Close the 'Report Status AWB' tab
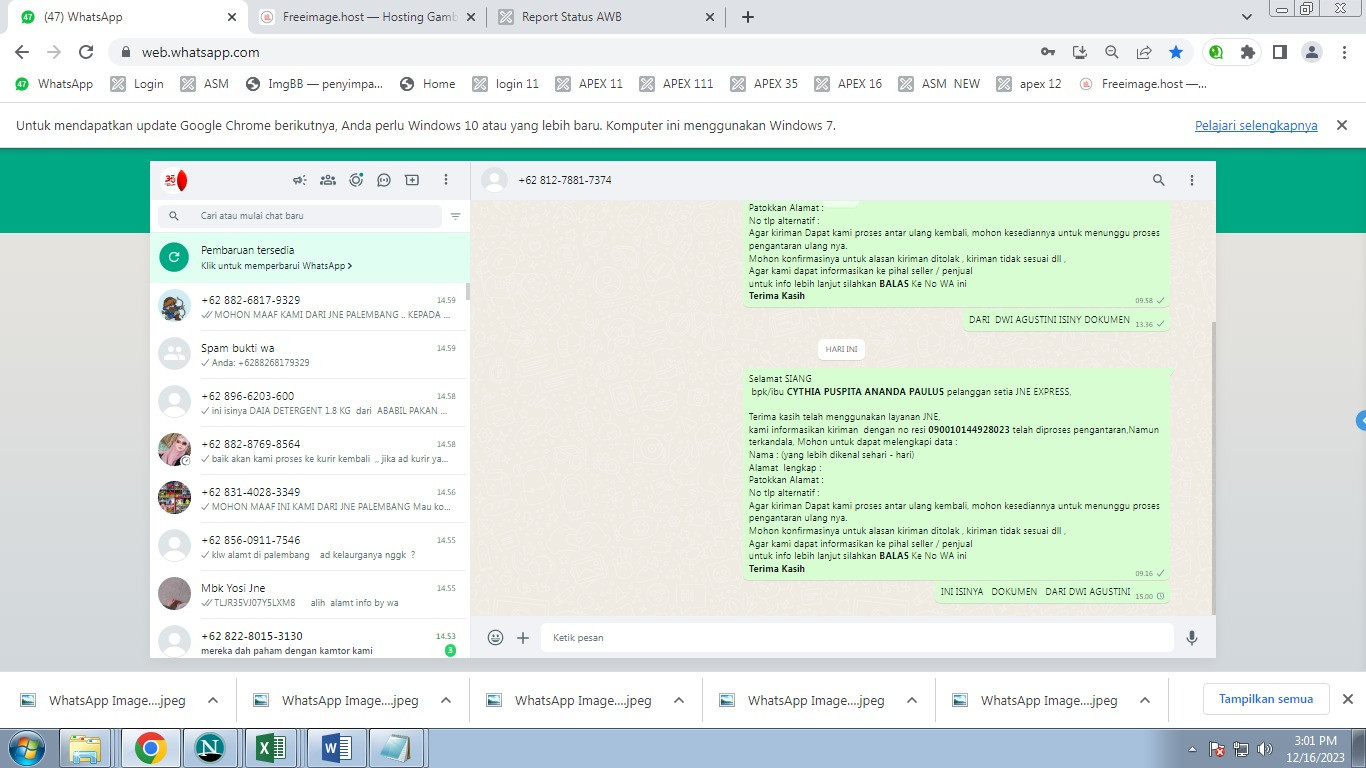 [710, 17]
